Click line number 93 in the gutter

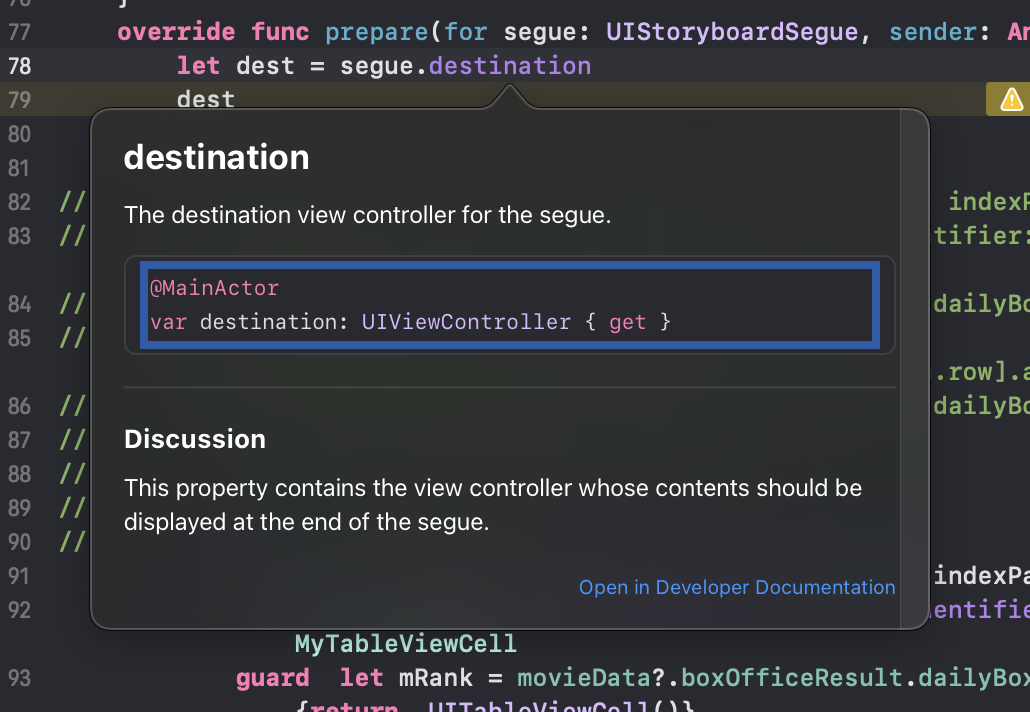pos(19,678)
